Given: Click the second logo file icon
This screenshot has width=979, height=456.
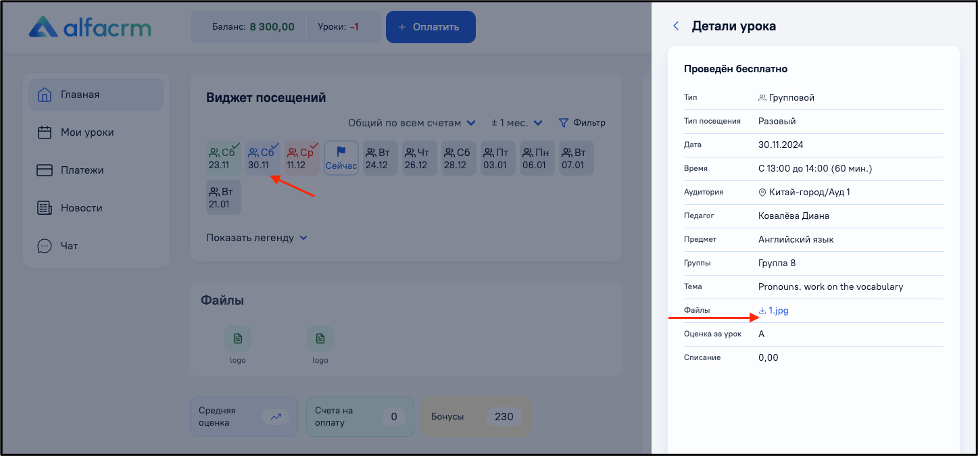Looking at the screenshot, I should click(320, 339).
